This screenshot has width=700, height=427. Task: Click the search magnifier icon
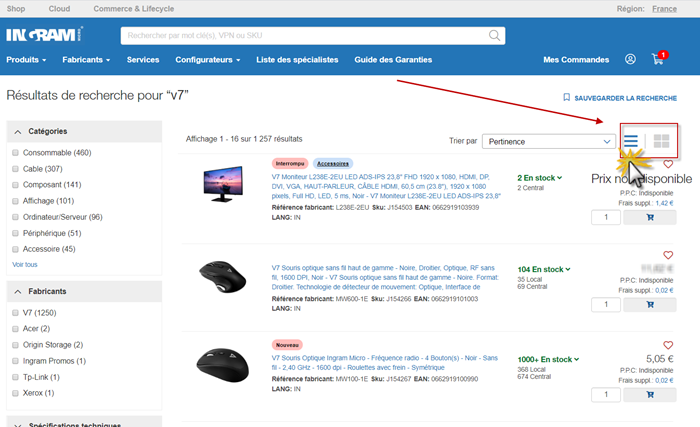click(x=494, y=35)
